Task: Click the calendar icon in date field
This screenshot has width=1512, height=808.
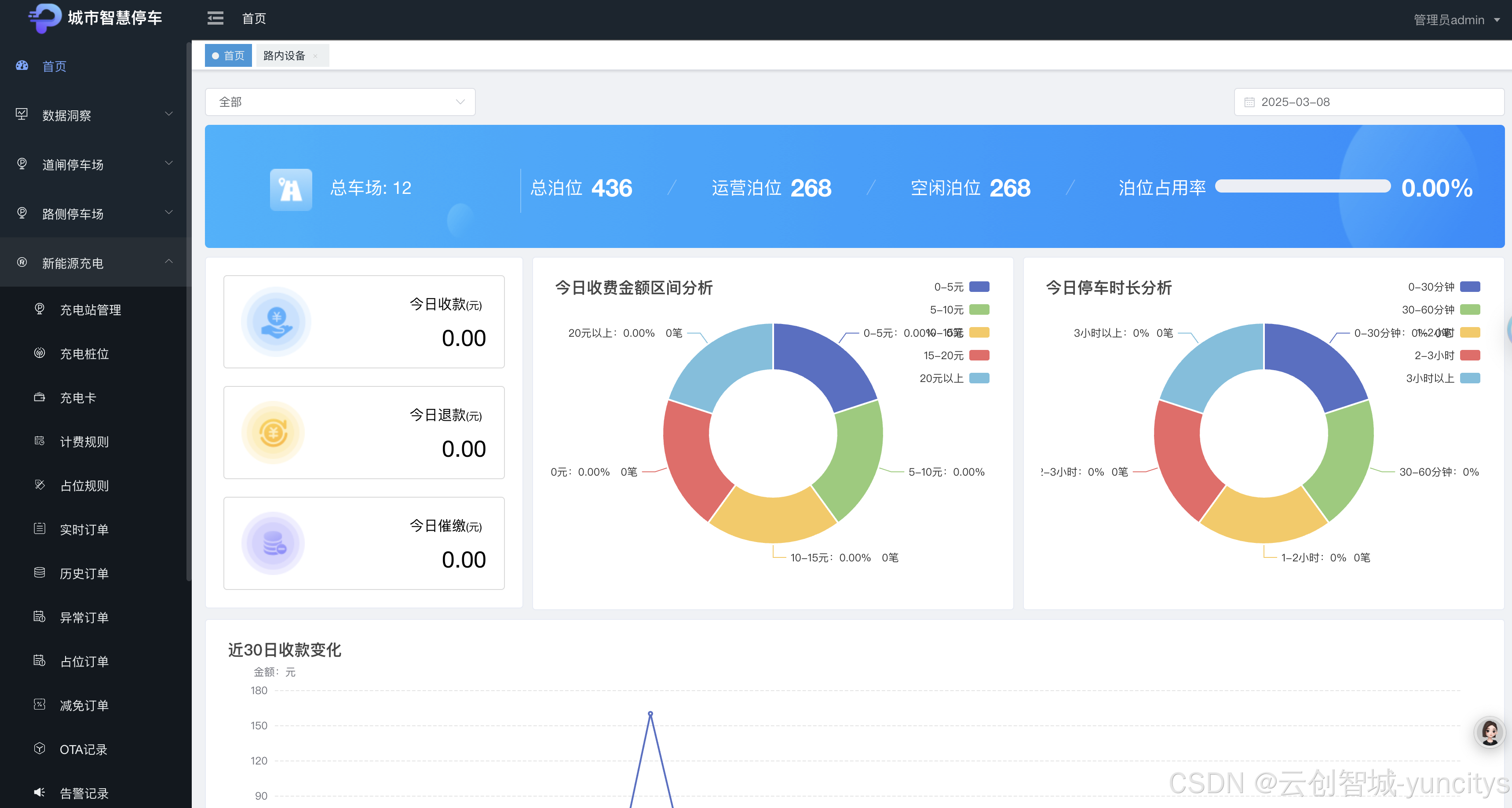Action: pyautogui.click(x=1249, y=102)
